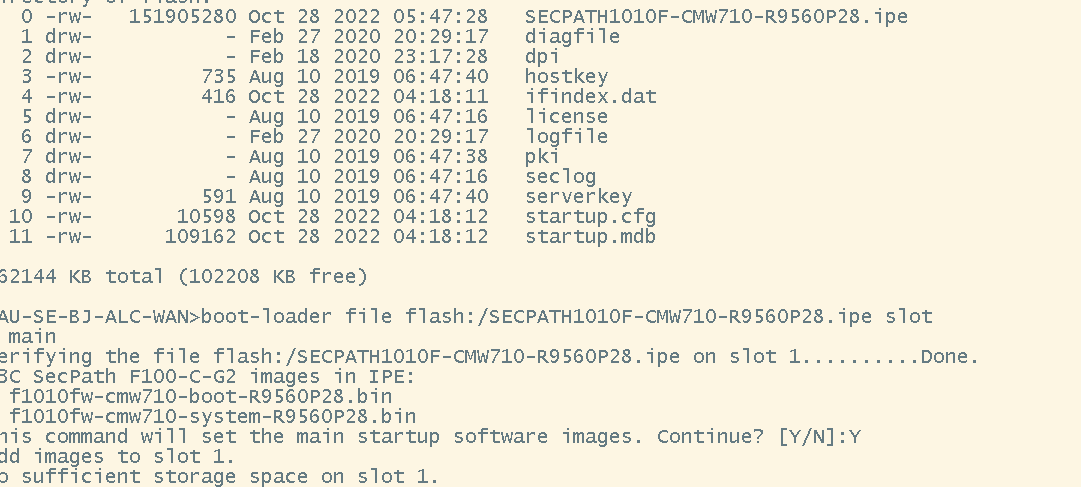Click the ifindex.dat filename
Viewport: 1081px width, 487px height.
(590, 97)
